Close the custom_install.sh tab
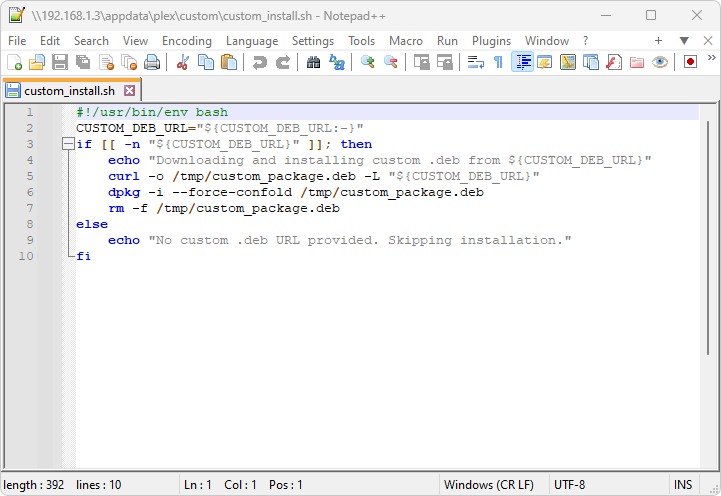Image resolution: width=721 pixels, height=496 pixels. pyautogui.click(x=130, y=91)
